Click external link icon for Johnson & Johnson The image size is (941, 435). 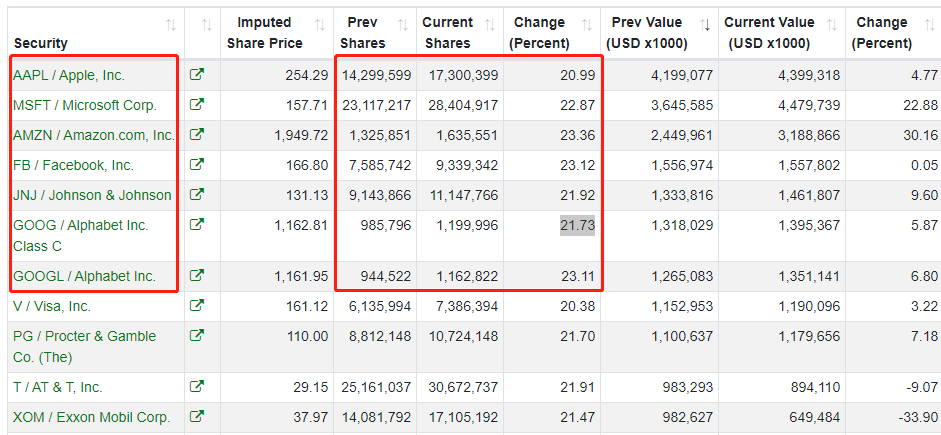tap(197, 195)
